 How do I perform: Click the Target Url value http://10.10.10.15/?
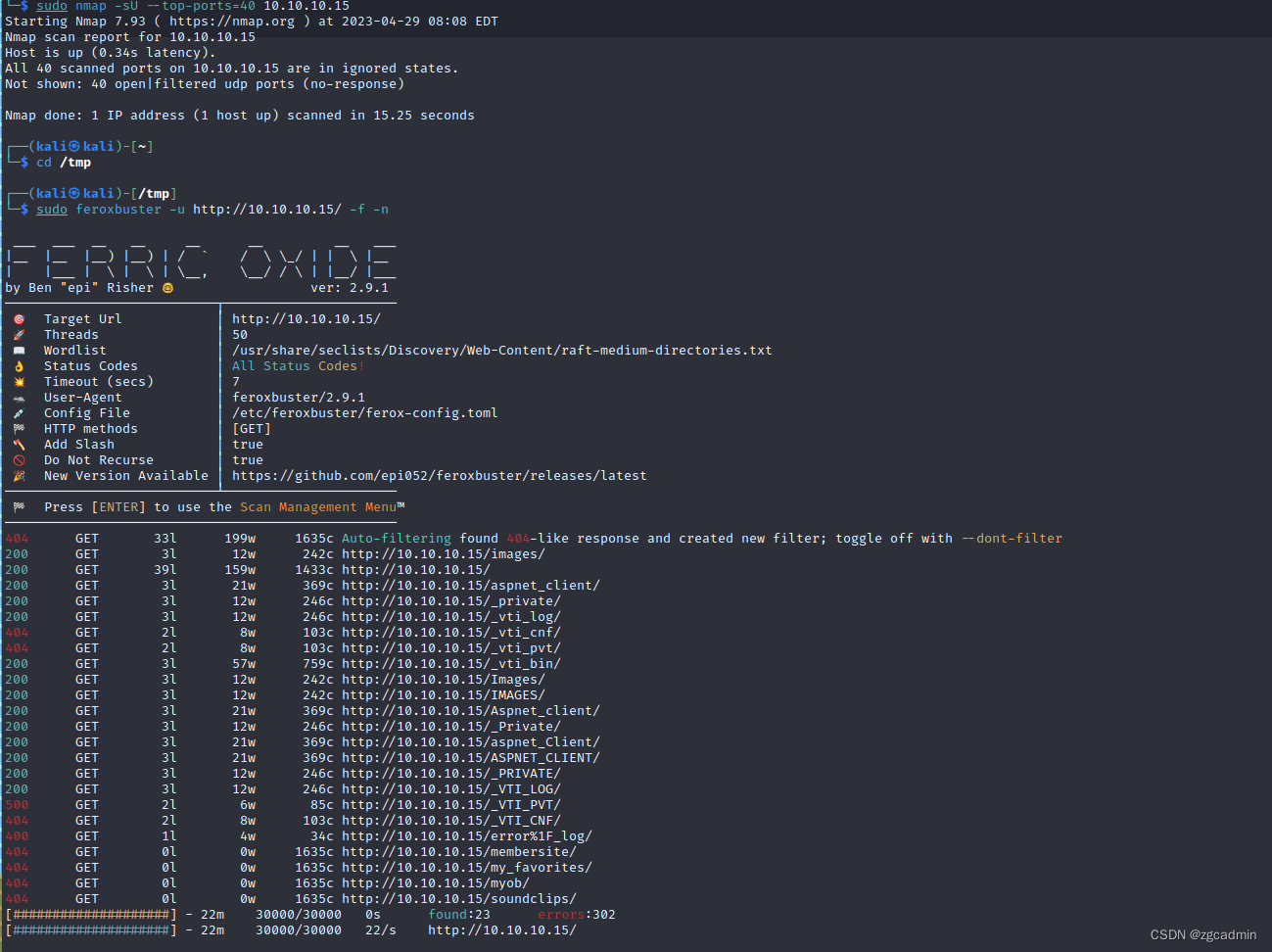click(x=306, y=319)
